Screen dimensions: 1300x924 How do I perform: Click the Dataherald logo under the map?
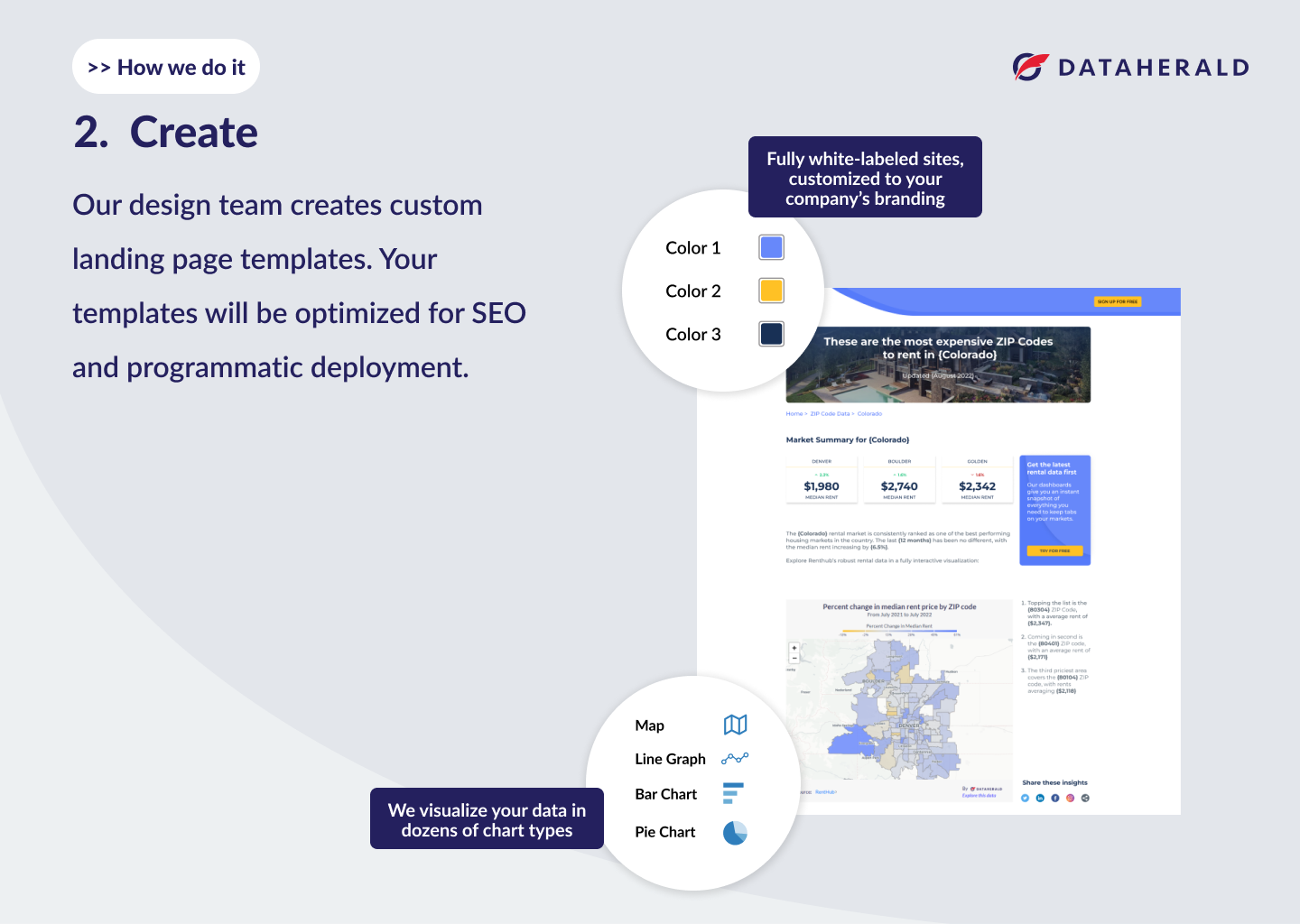986,789
